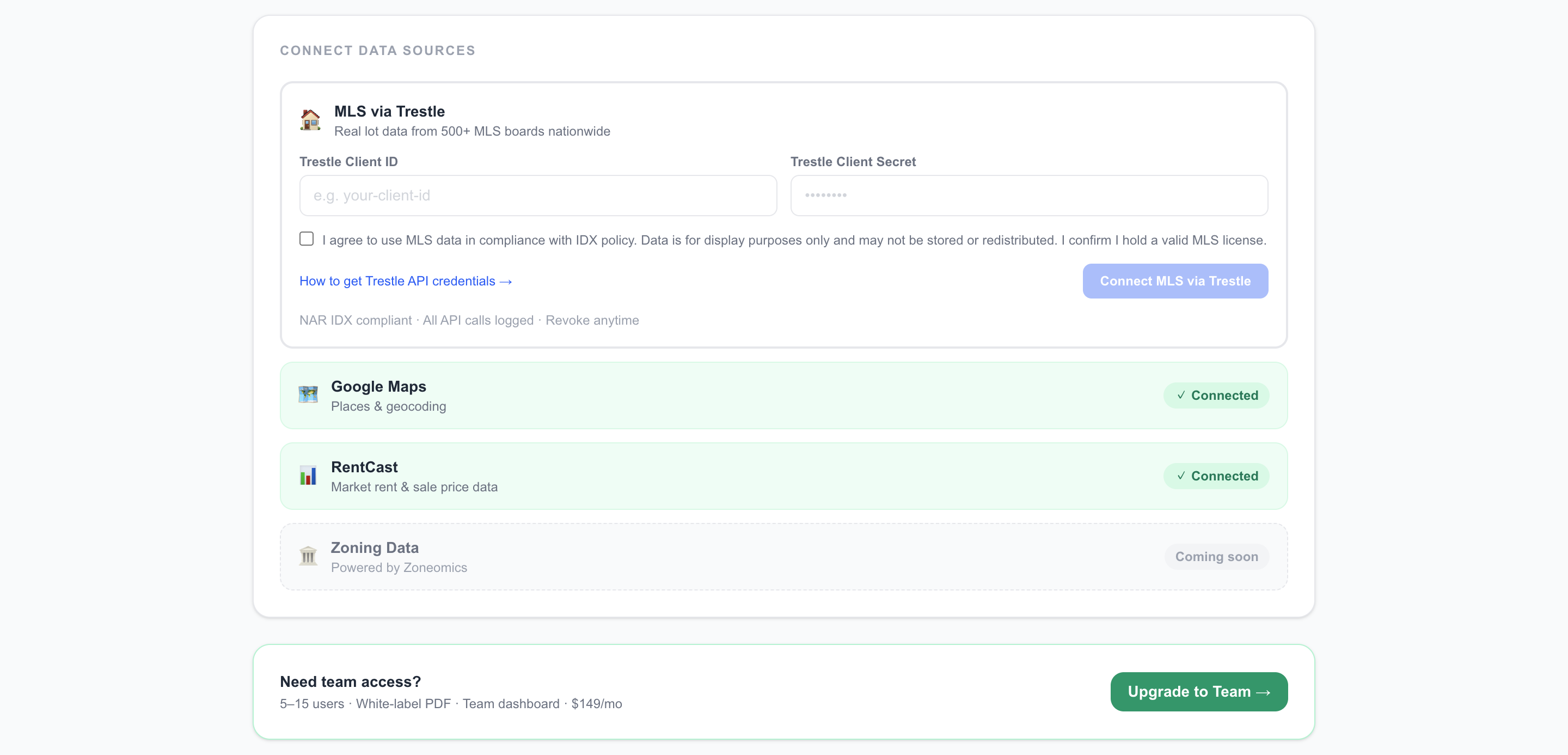This screenshot has height=755, width=1568.
Task: Click the team plan details with $149/mo
Action: 451,704
